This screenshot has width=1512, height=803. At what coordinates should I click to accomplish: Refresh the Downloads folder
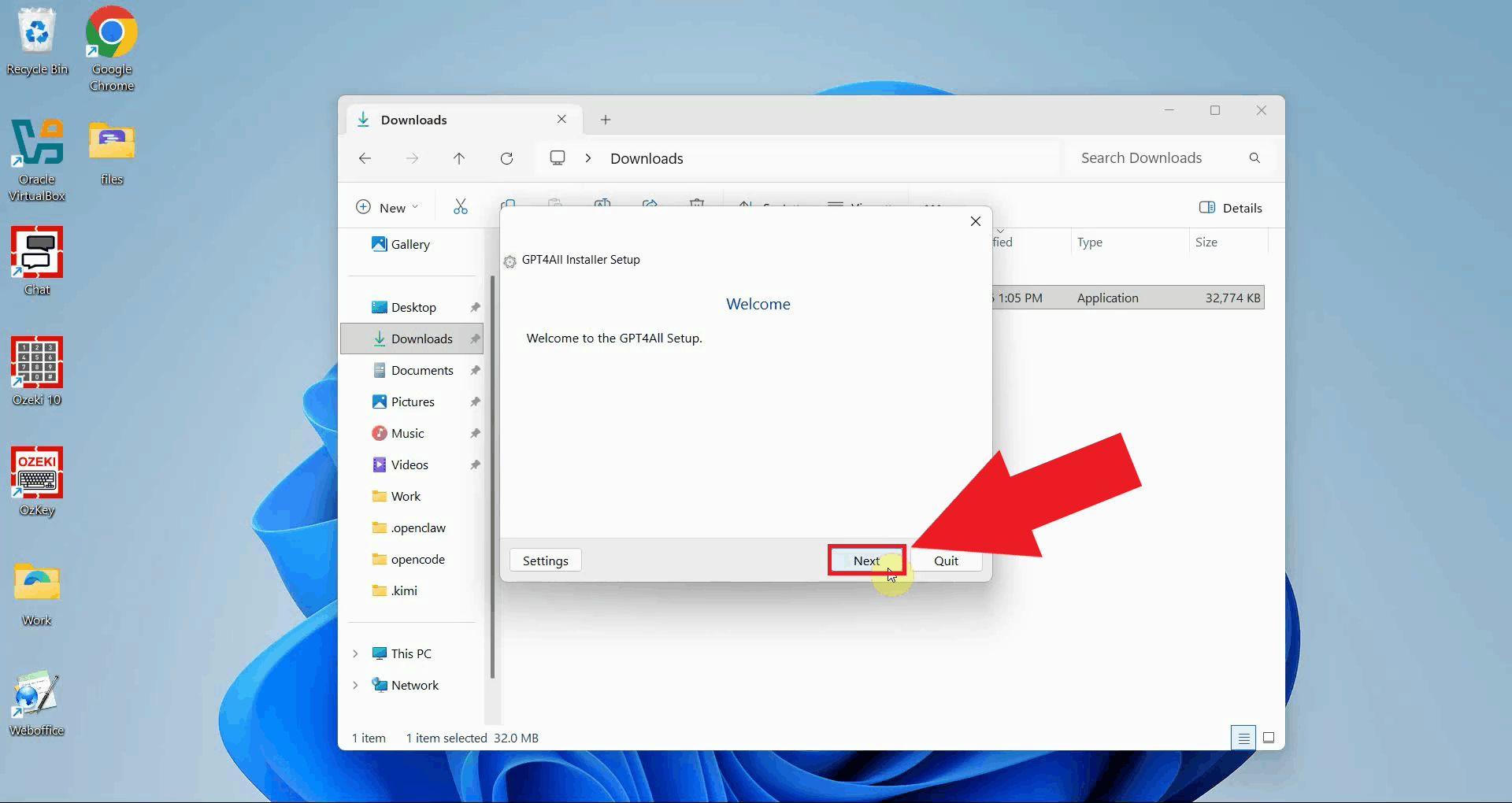point(506,158)
